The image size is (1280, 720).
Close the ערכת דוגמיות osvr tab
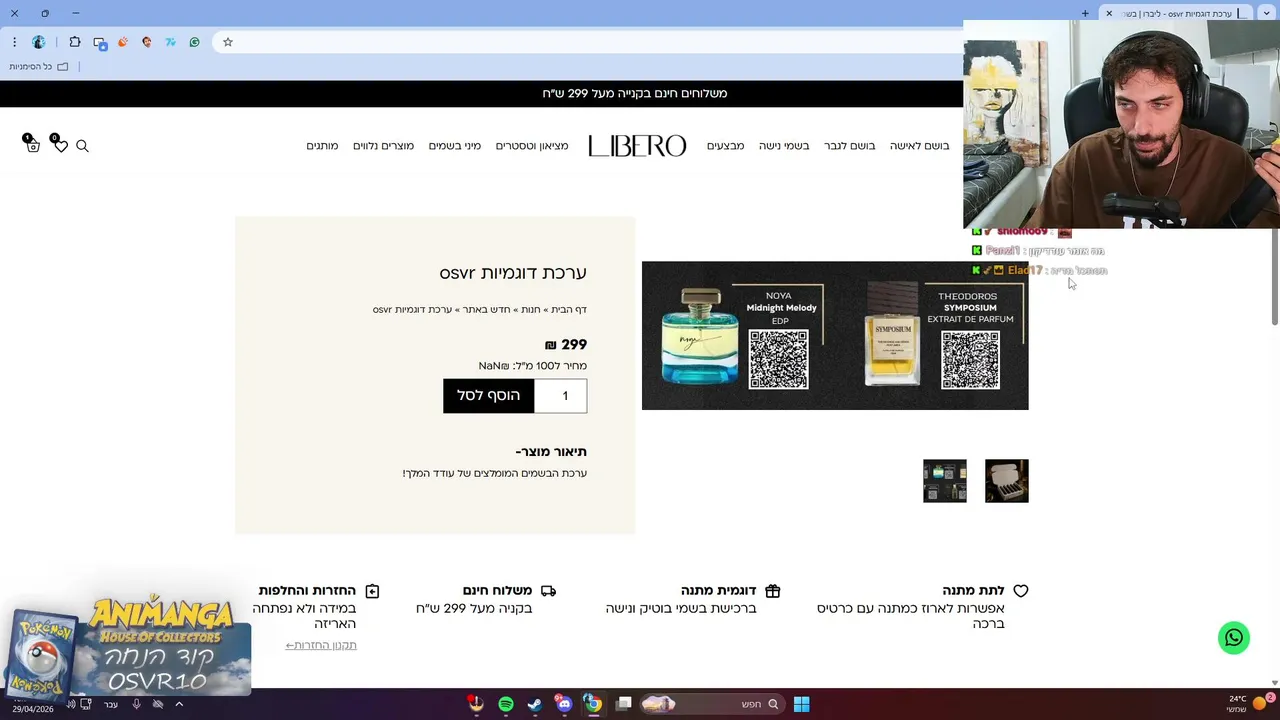[1109, 13]
